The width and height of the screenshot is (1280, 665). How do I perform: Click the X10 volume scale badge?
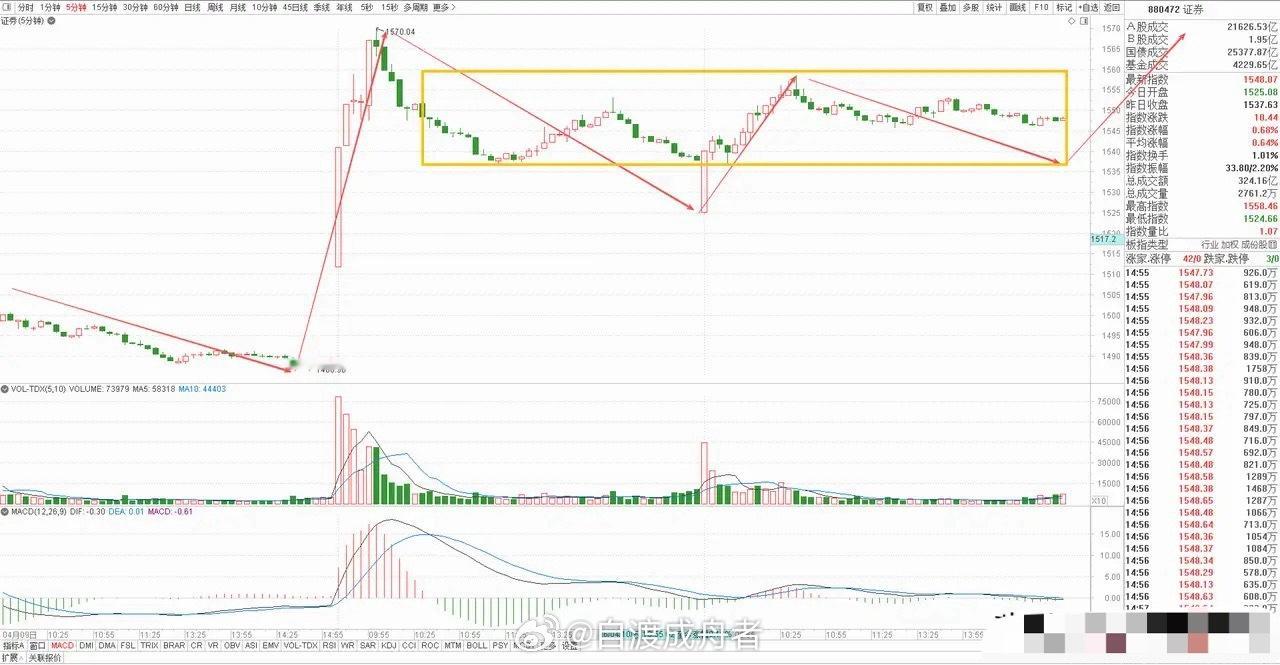(1099, 500)
